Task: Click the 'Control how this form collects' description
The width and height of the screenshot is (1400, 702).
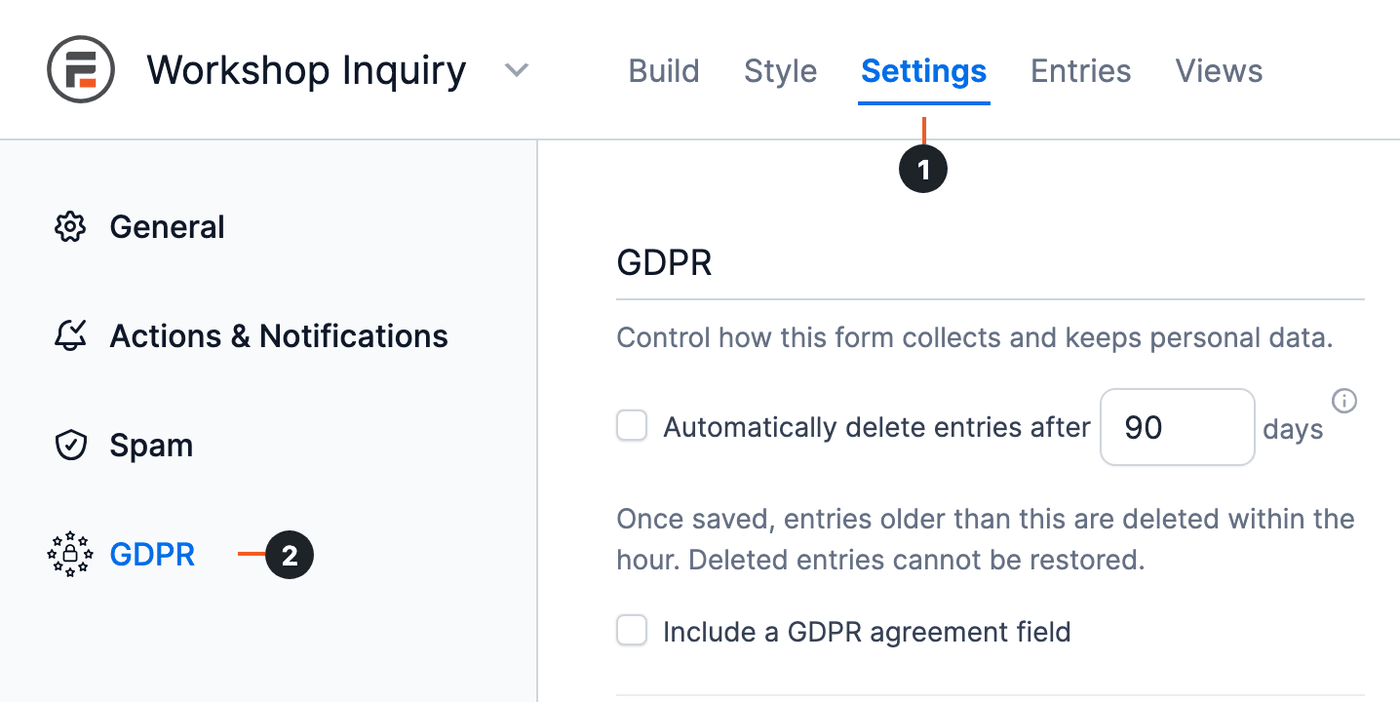Action: click(975, 337)
